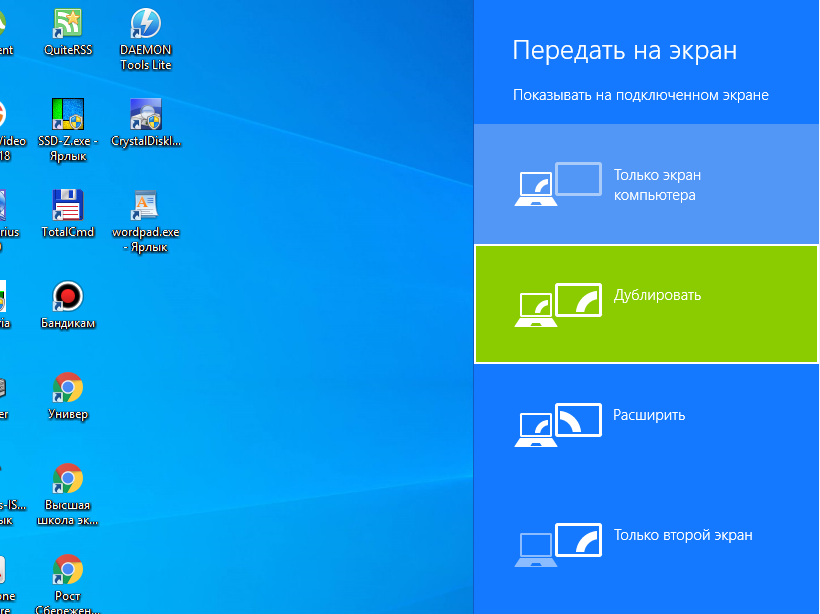Image resolution: width=820 pixels, height=614 pixels.
Task: Select the TotalCmd floppy disk icon
Action: 68,205
